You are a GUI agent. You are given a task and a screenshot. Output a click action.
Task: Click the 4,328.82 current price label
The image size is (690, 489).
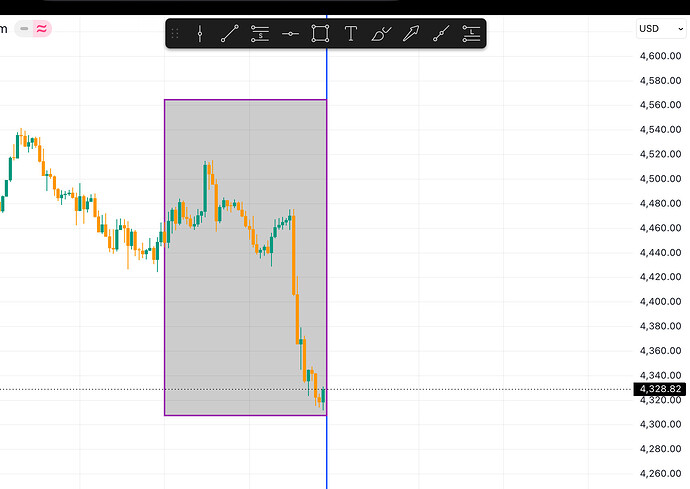coord(660,389)
